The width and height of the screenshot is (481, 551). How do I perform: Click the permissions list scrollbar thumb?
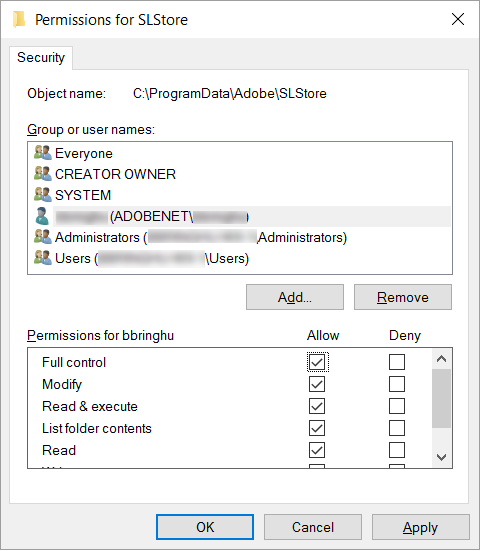pos(441,398)
